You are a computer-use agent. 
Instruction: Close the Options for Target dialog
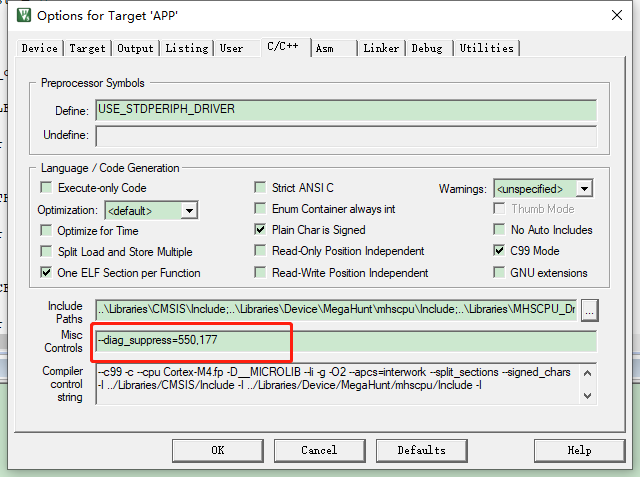[617, 16]
